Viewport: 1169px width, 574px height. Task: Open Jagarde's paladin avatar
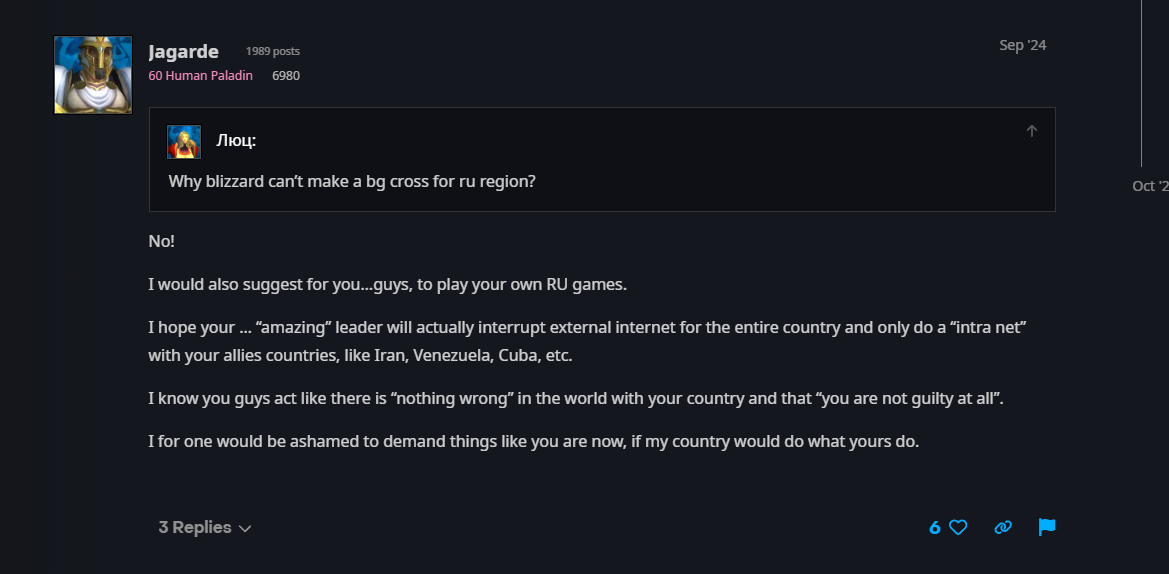[93, 75]
